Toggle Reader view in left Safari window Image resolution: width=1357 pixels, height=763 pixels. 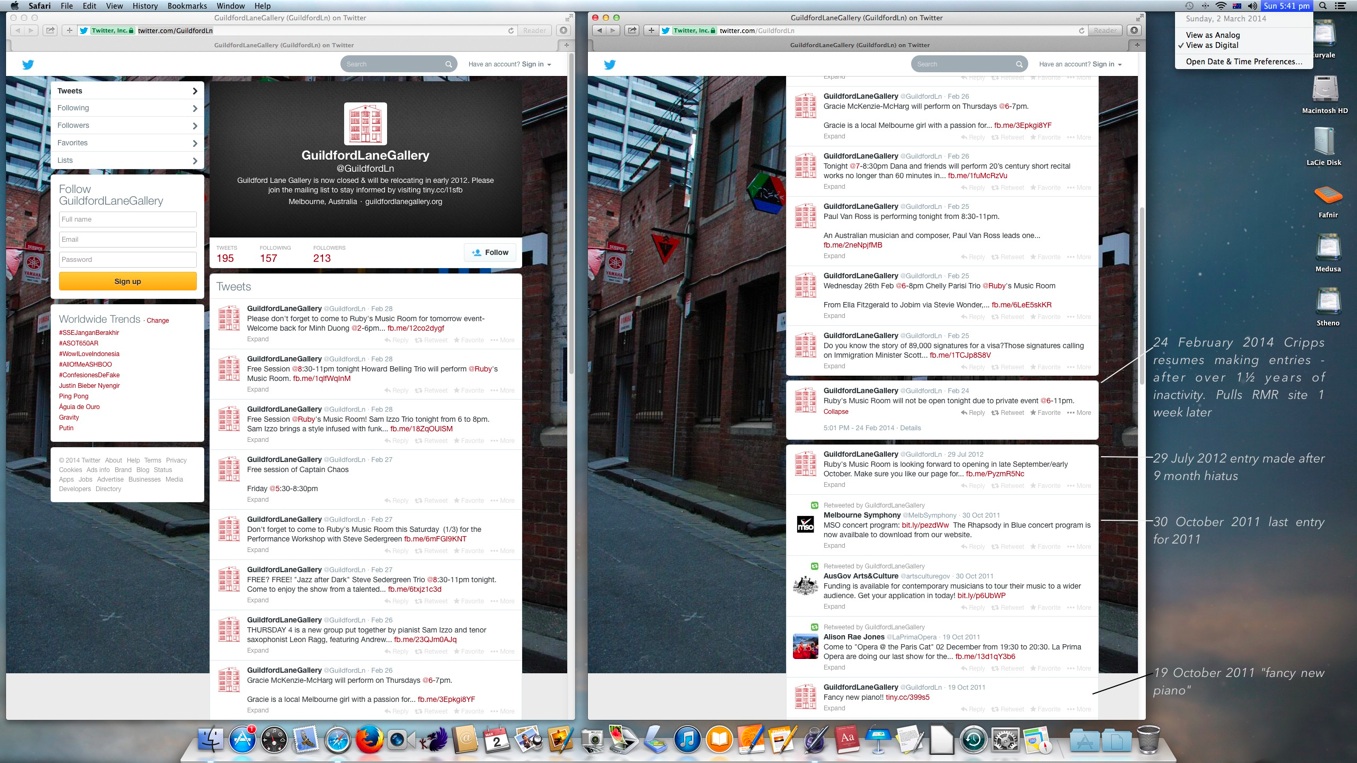tap(535, 30)
